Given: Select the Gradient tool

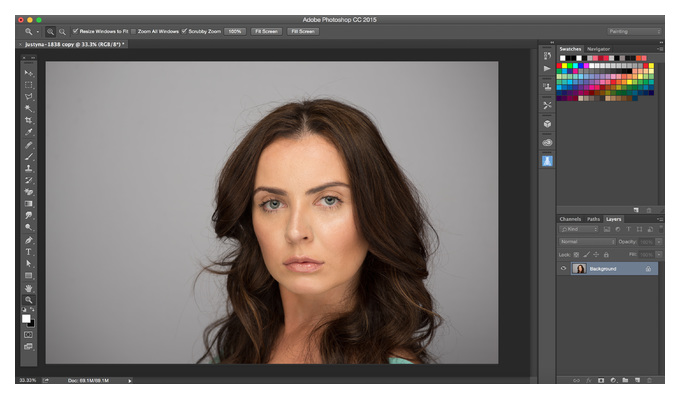Looking at the screenshot, I should 29,203.
